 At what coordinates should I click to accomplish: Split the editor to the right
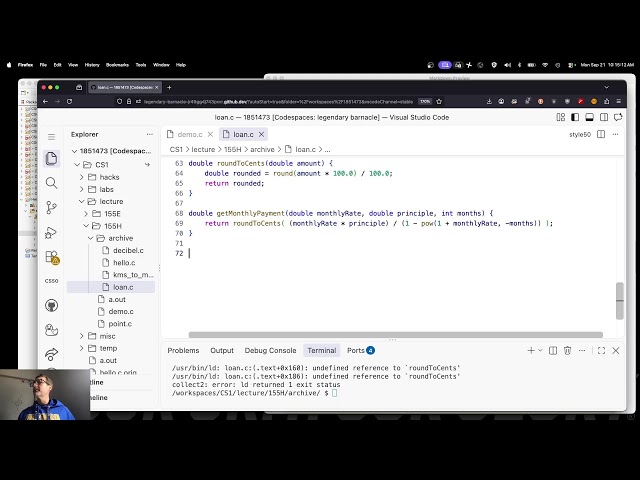[601, 134]
